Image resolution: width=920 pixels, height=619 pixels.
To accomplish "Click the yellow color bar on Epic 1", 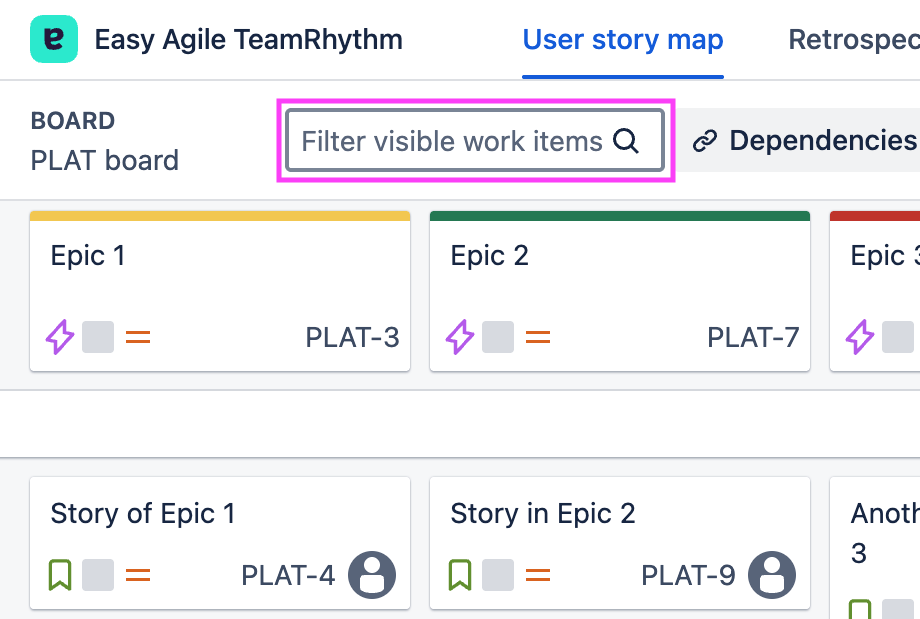I will (x=220, y=215).
